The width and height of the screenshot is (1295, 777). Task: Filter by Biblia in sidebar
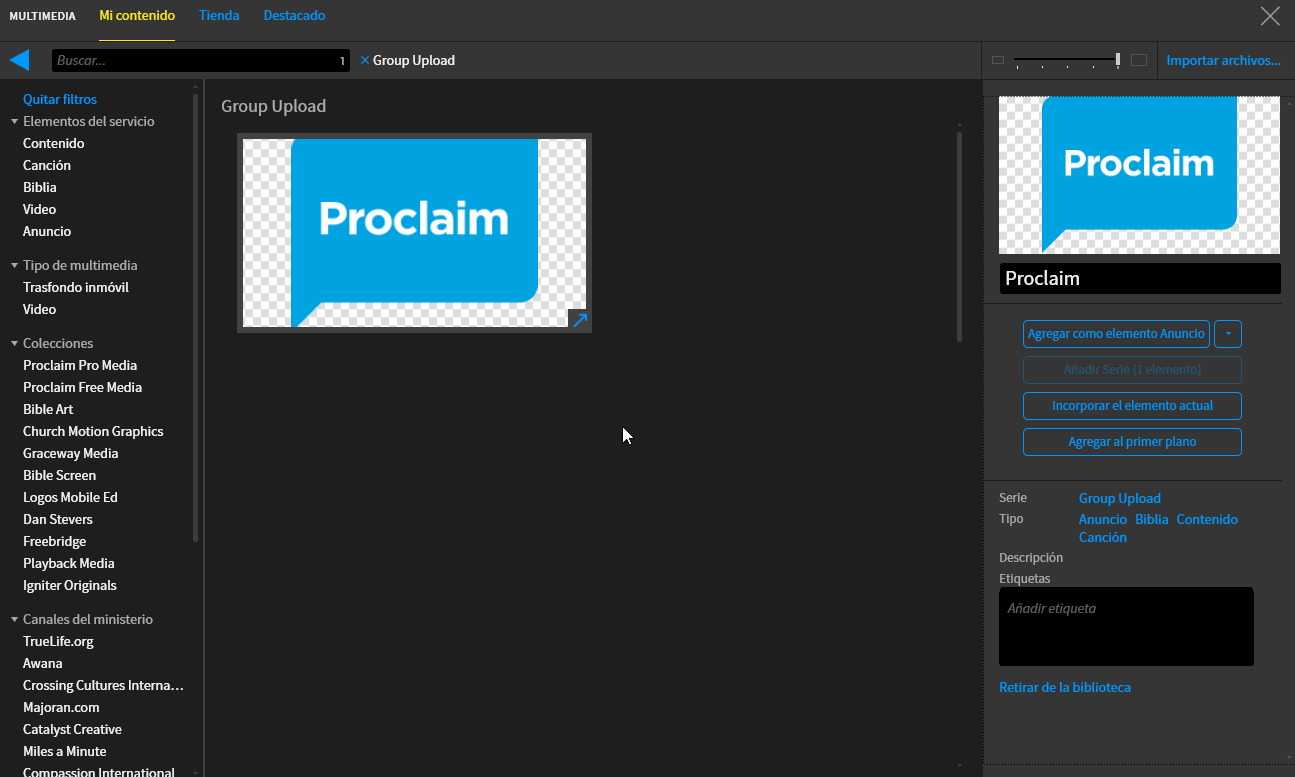coord(40,187)
